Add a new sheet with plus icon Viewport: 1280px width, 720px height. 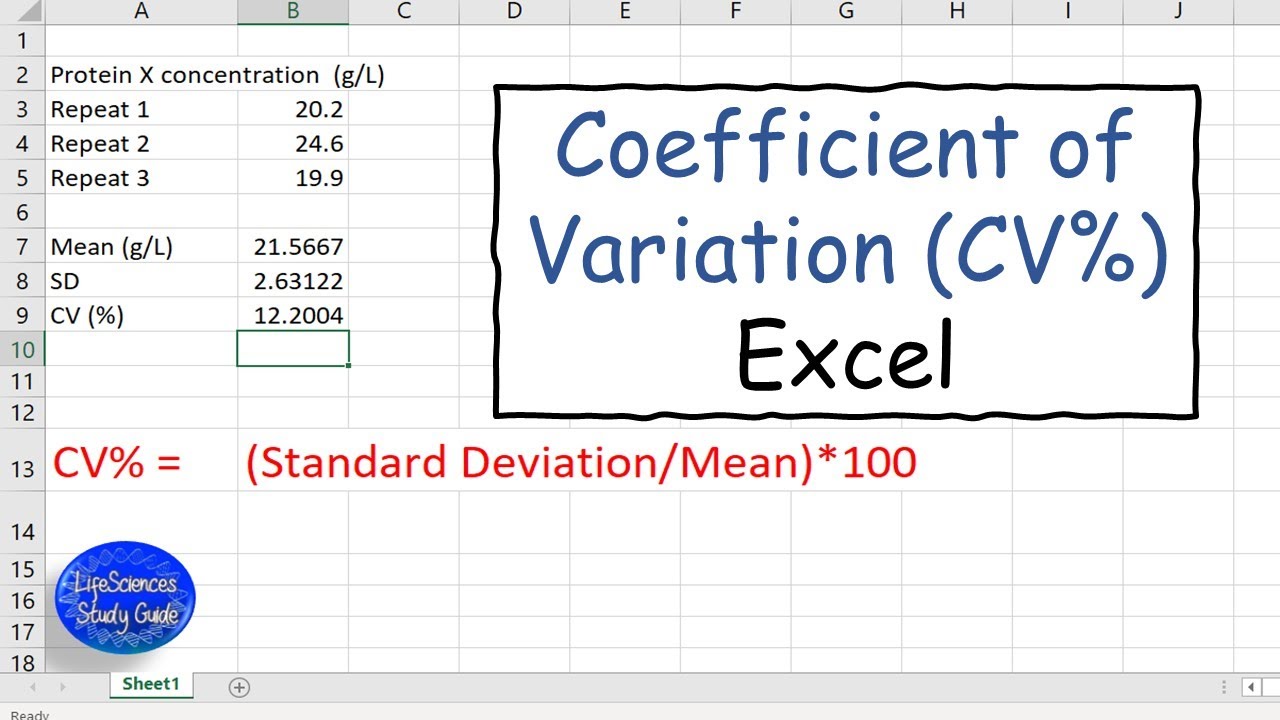[x=239, y=687]
